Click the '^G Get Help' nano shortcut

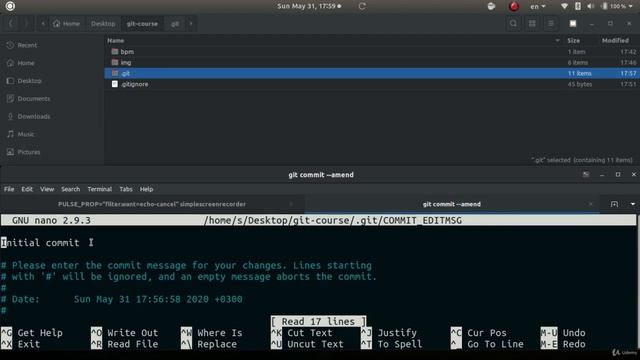tap(32, 333)
